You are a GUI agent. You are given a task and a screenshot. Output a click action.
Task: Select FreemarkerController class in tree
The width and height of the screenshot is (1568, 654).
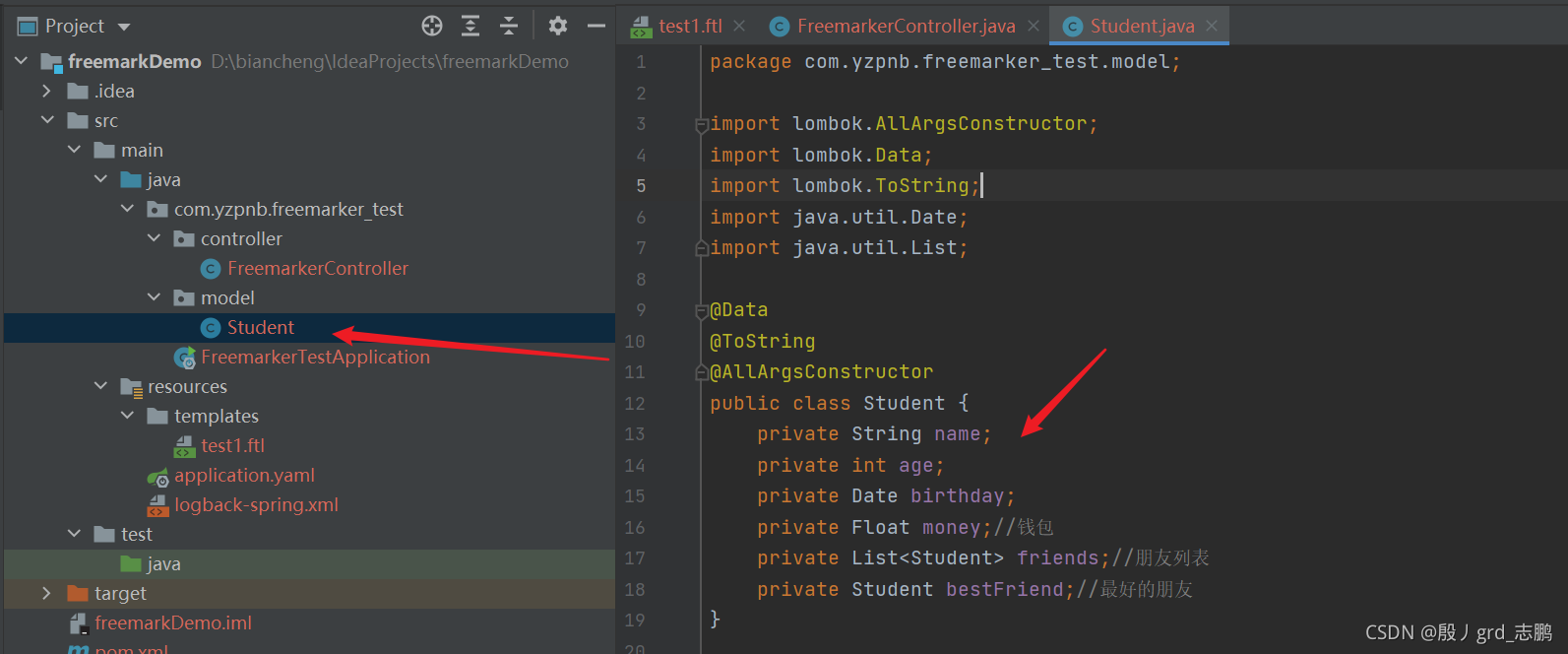pyautogui.click(x=317, y=268)
